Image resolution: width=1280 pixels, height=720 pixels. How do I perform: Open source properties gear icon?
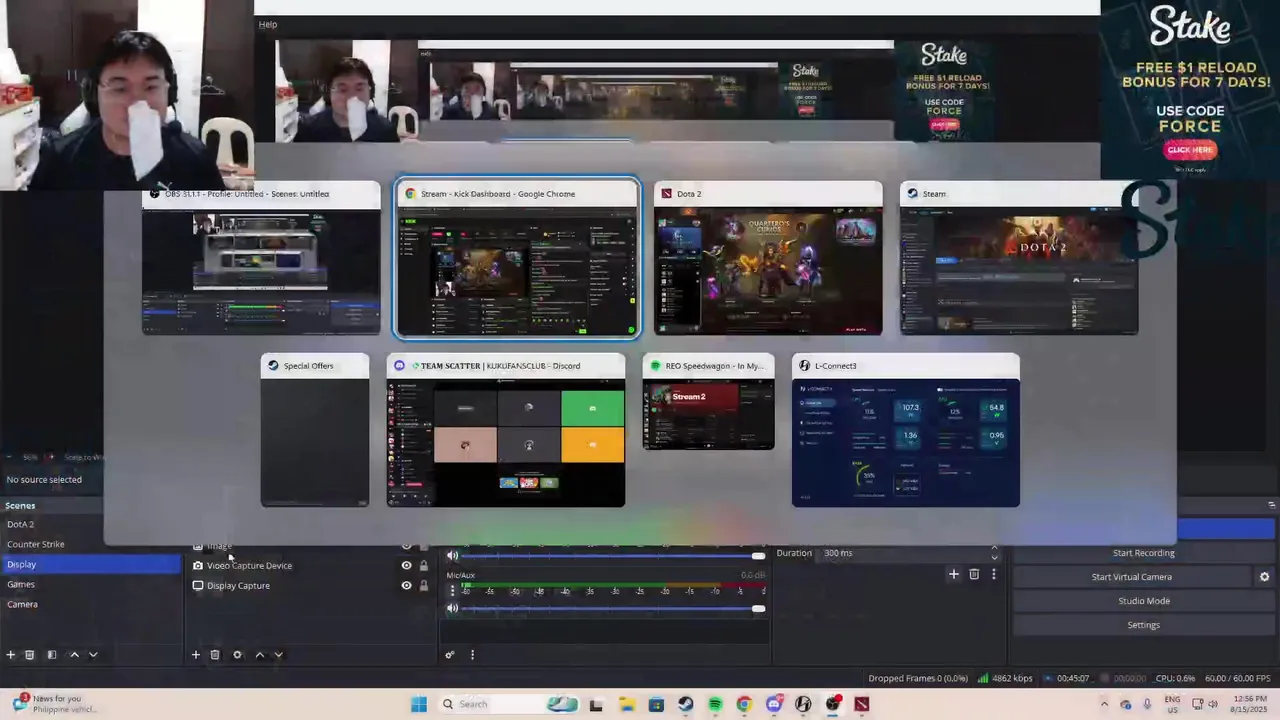[x=237, y=655]
